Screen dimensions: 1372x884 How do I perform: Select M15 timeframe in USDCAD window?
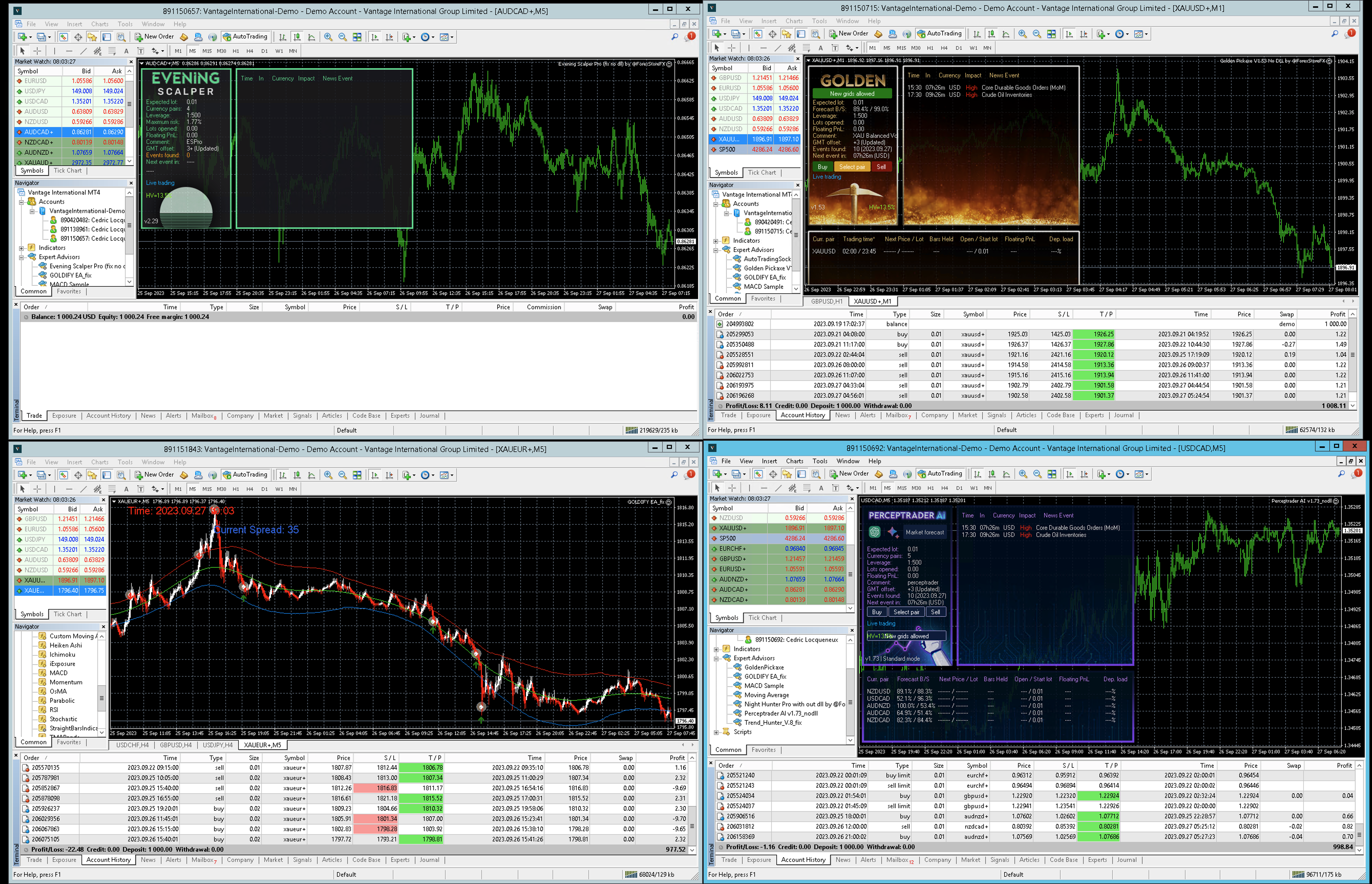click(x=902, y=488)
